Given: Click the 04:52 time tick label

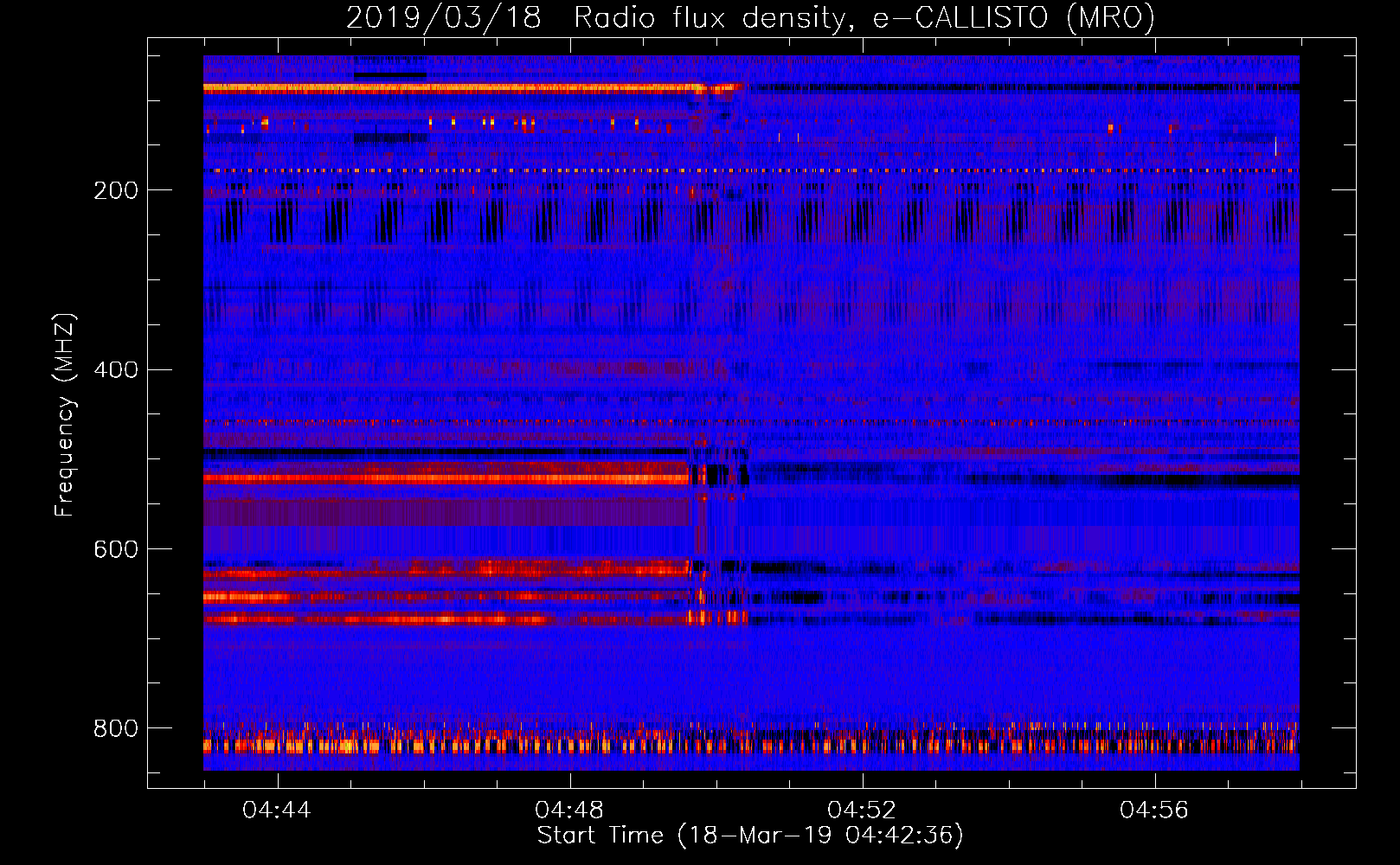Looking at the screenshot, I should tap(862, 811).
